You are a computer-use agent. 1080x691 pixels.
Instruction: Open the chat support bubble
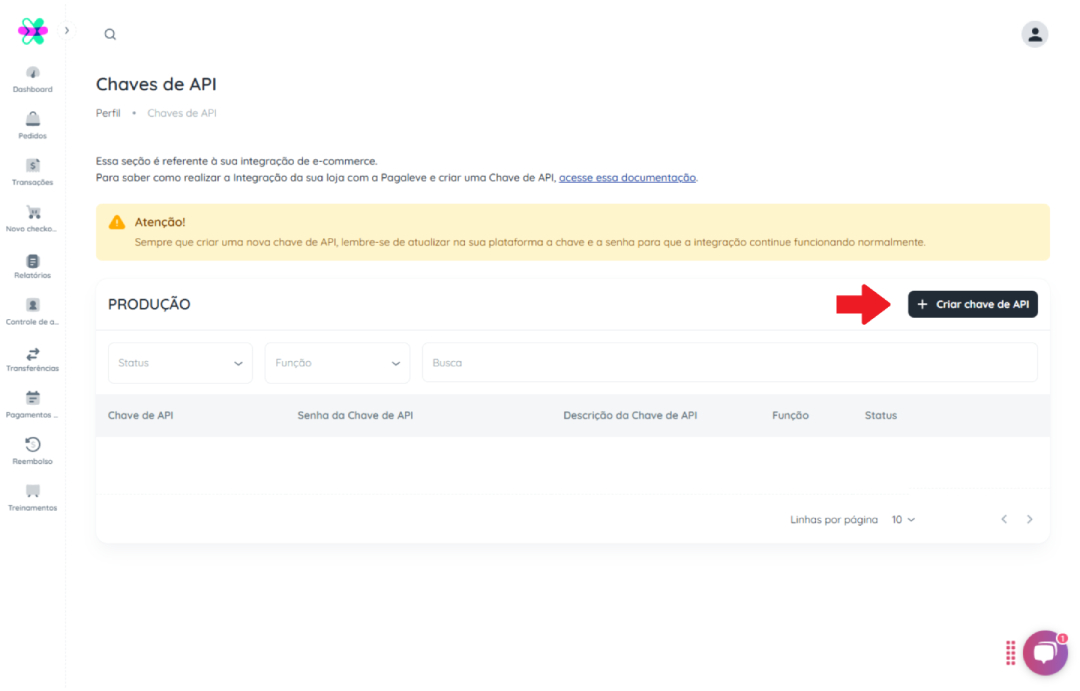[x=1044, y=653]
